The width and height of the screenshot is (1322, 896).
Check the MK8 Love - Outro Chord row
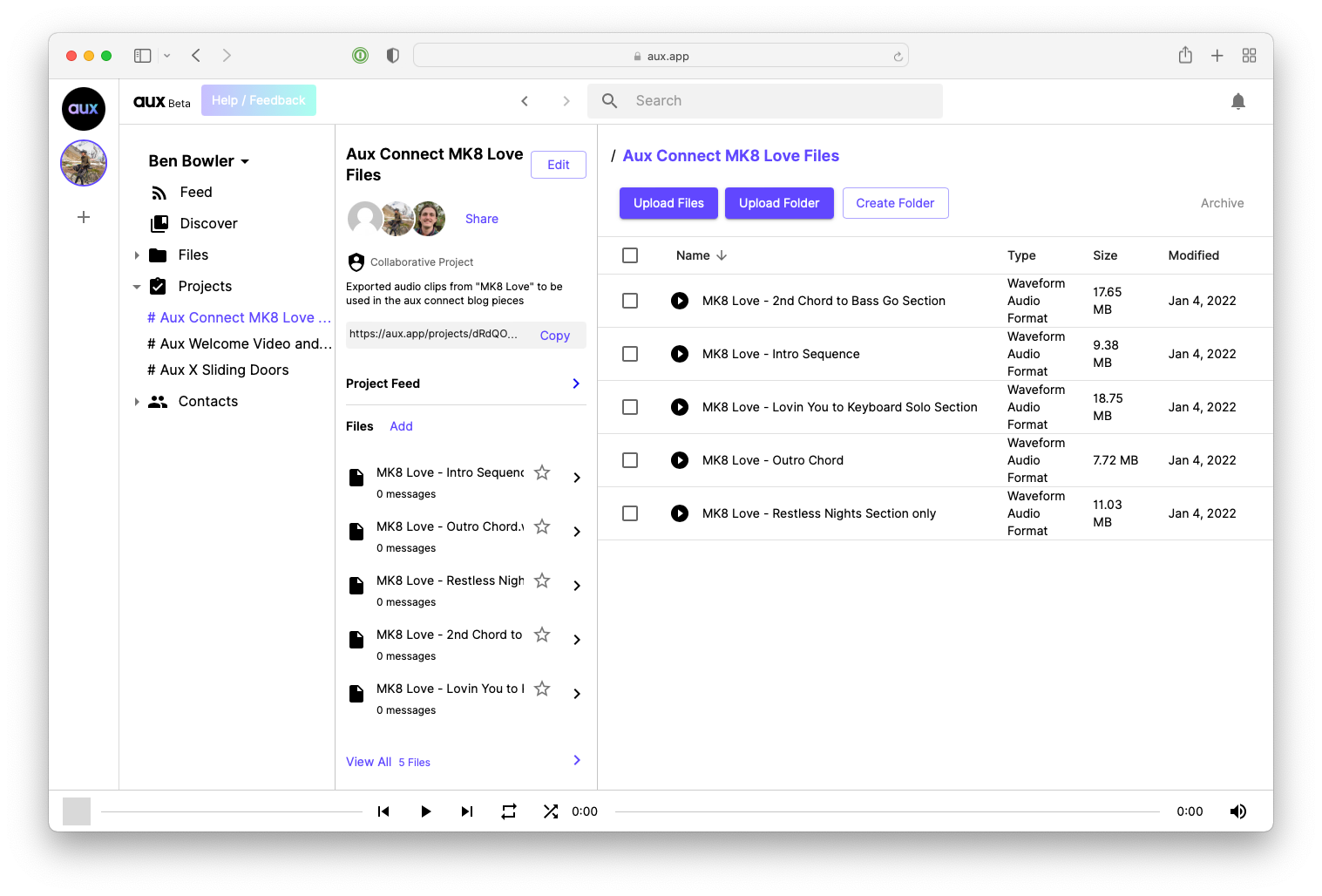click(630, 460)
